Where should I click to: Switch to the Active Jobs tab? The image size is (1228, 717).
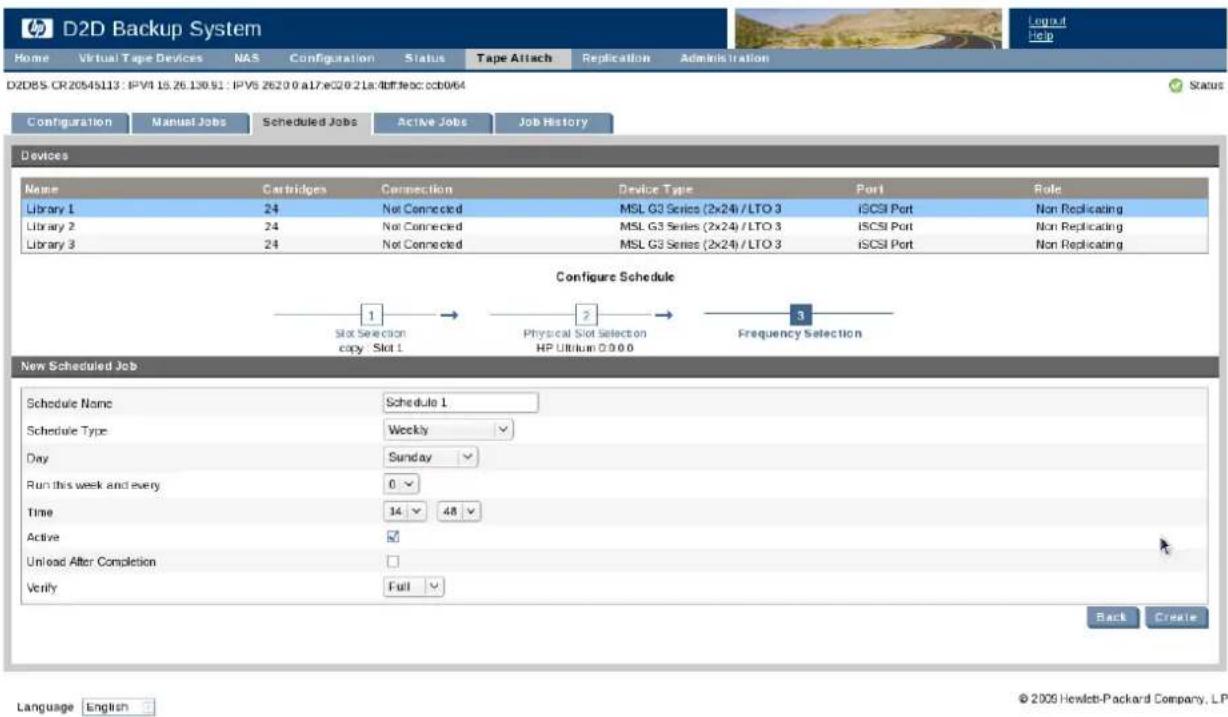(433, 122)
